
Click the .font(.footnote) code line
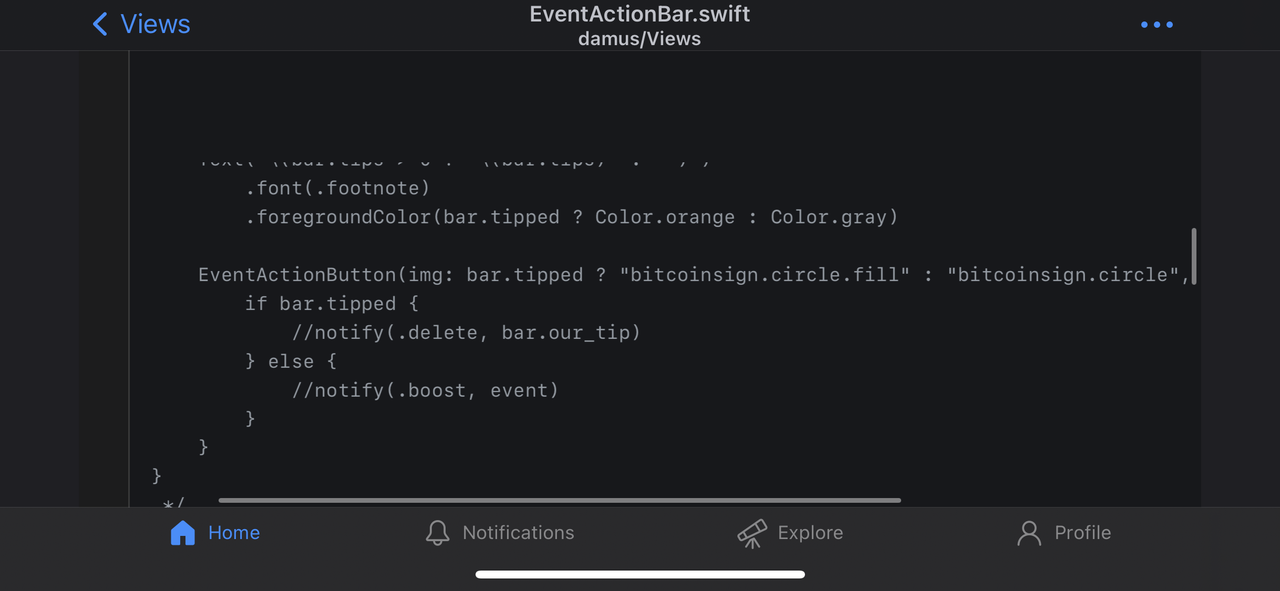(x=337, y=188)
